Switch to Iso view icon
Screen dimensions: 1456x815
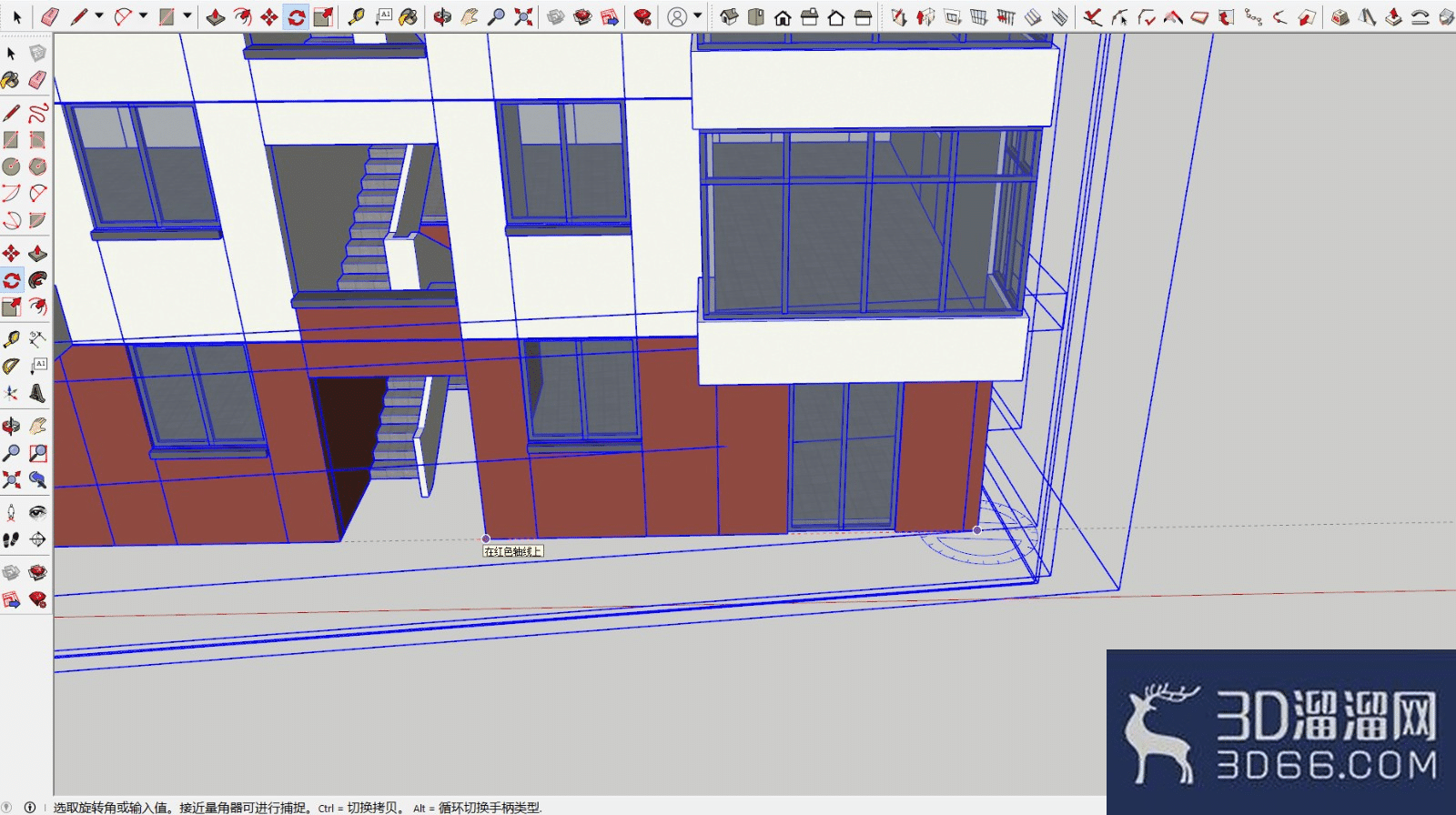click(x=729, y=16)
